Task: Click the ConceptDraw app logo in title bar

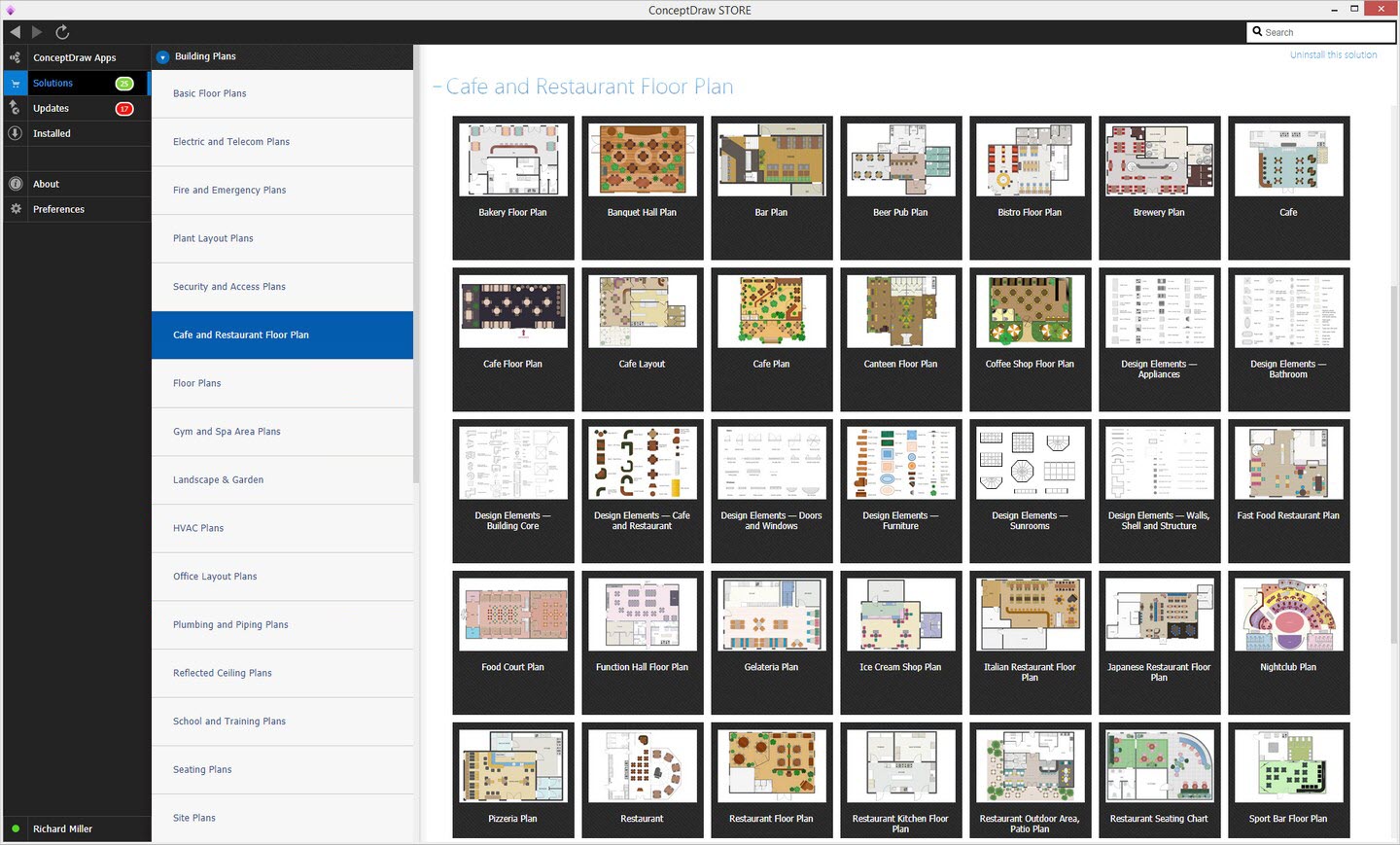Action: pos(10,10)
